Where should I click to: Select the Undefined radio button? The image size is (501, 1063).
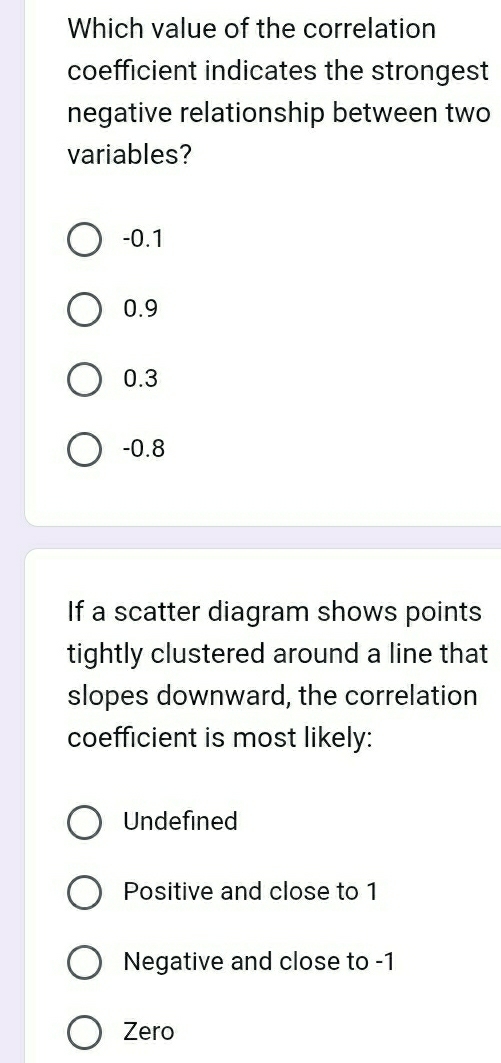tap(84, 822)
